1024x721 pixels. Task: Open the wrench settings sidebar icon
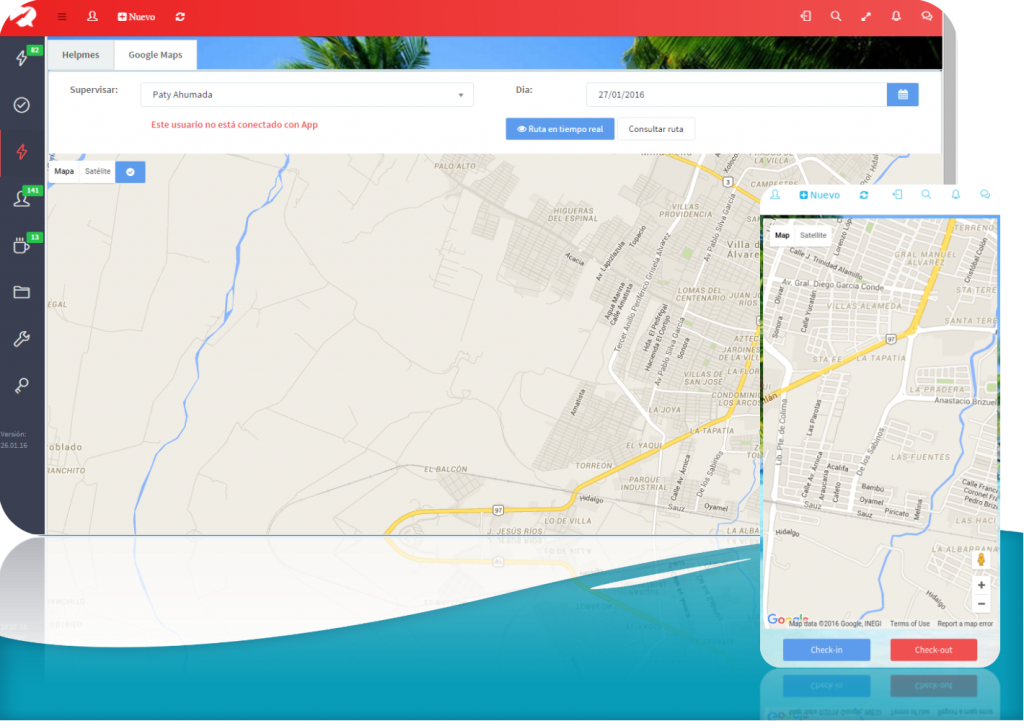[22, 339]
